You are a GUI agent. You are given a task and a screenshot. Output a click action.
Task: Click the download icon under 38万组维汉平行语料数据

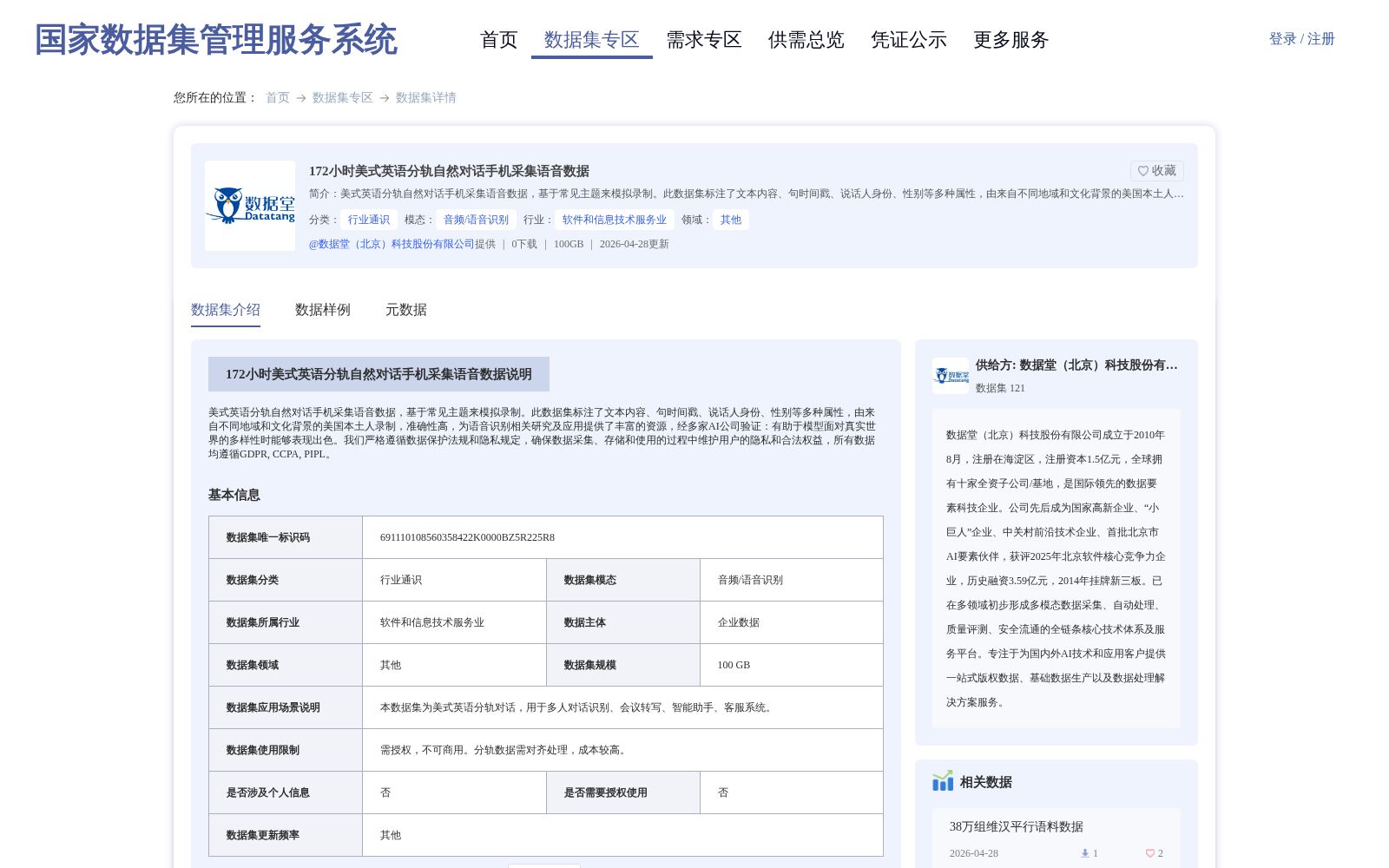[1084, 853]
